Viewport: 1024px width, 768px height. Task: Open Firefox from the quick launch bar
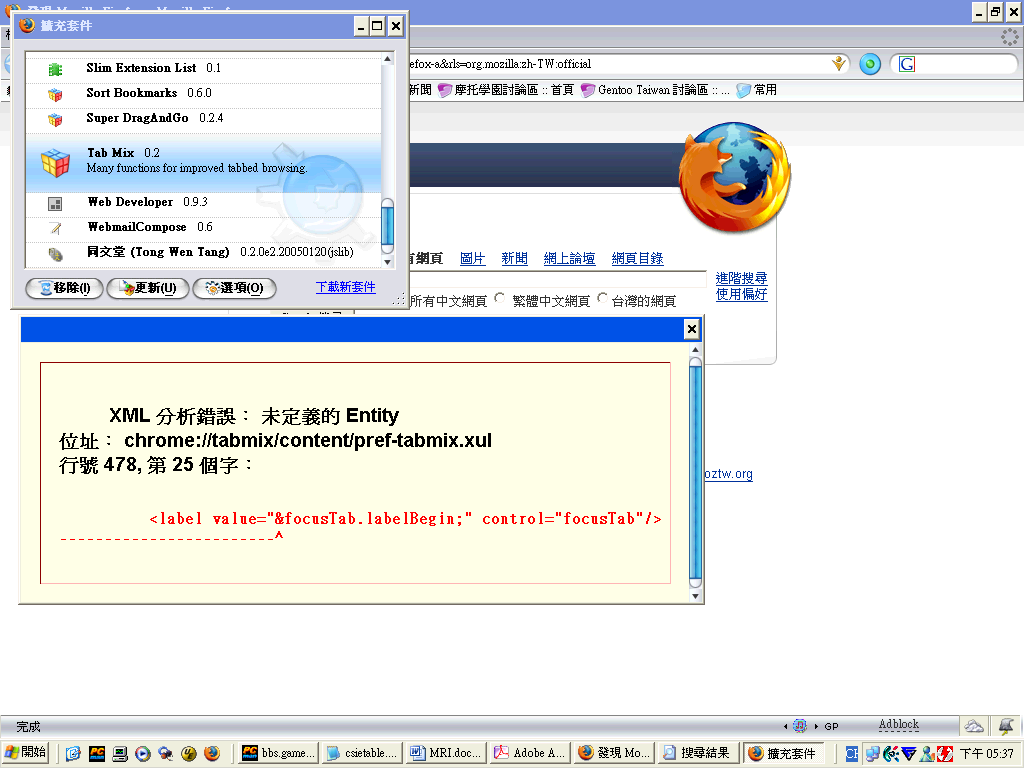point(211,753)
